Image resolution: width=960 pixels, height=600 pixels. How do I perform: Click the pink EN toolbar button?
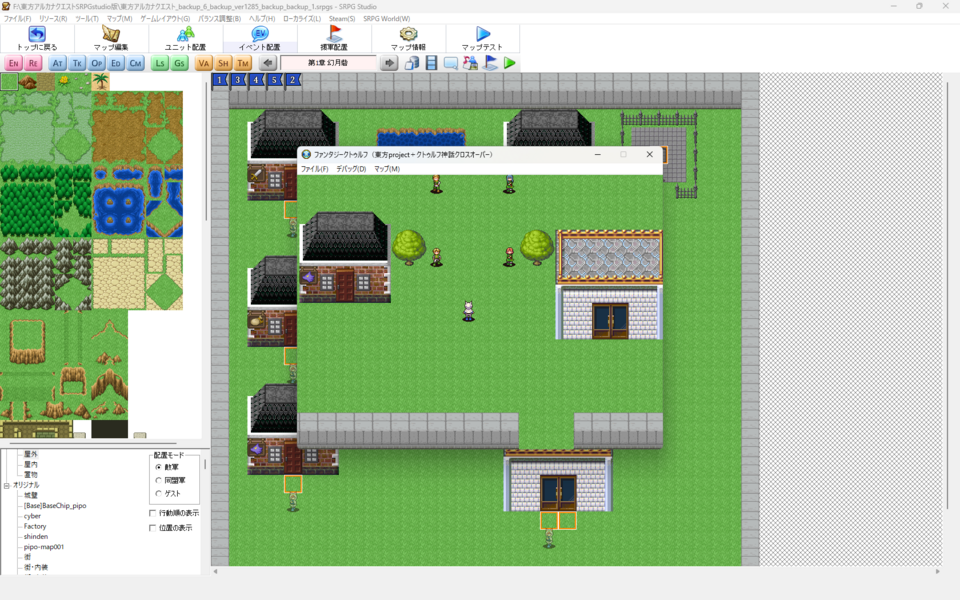coord(13,63)
